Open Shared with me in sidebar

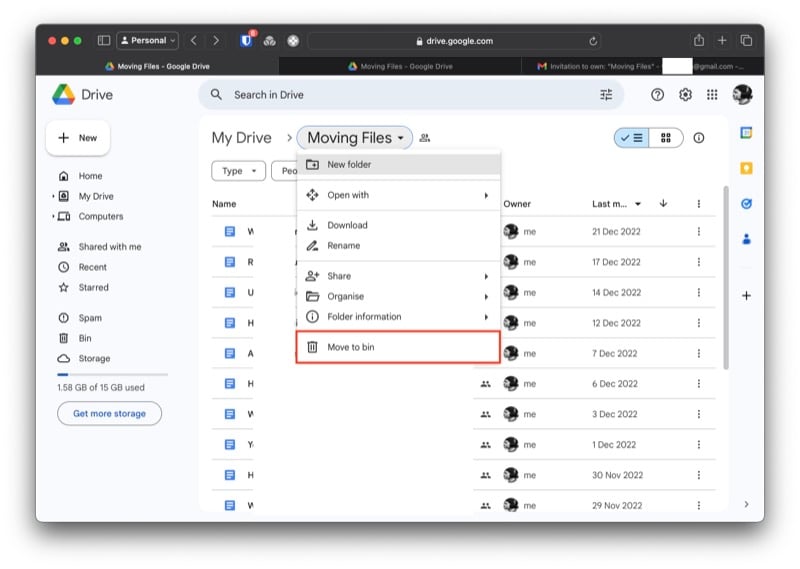110,247
